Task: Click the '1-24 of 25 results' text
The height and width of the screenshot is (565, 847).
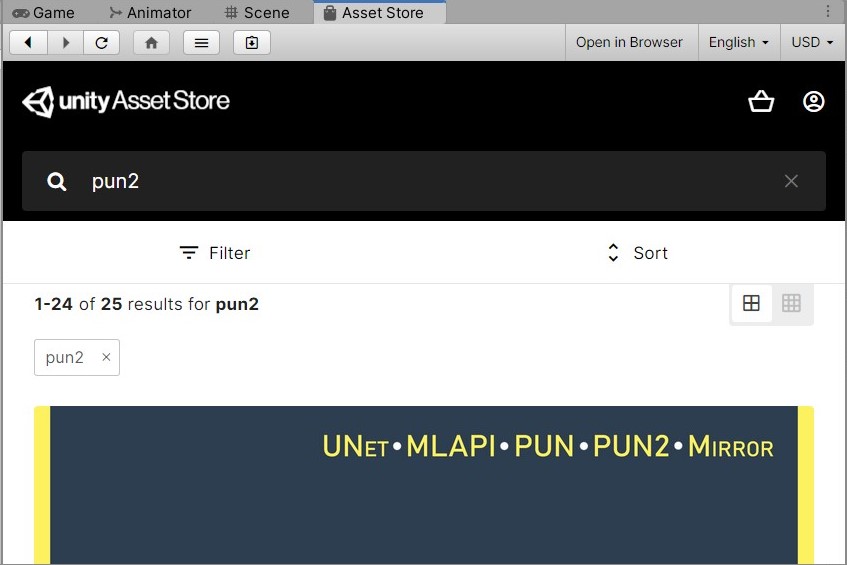Action: (147, 304)
